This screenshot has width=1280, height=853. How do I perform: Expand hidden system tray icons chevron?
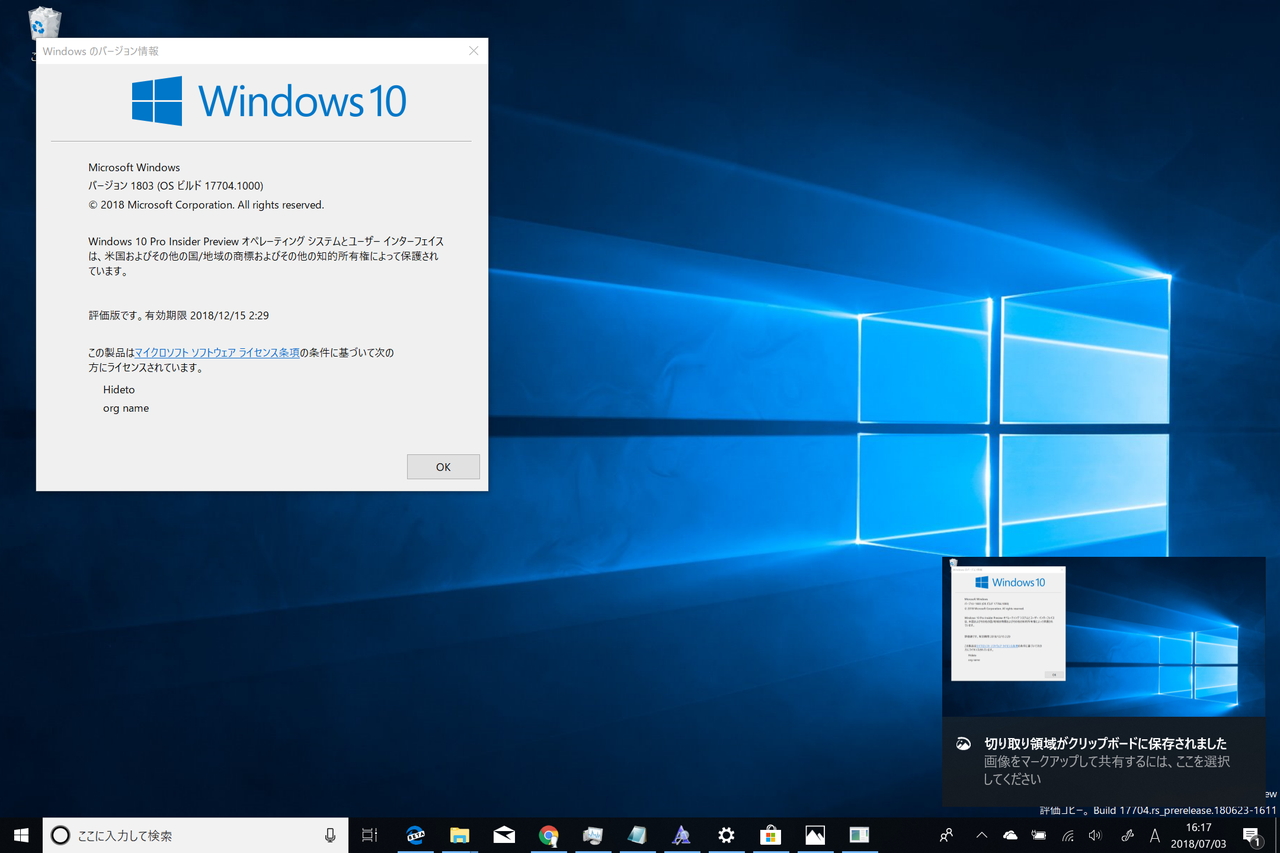pos(981,835)
